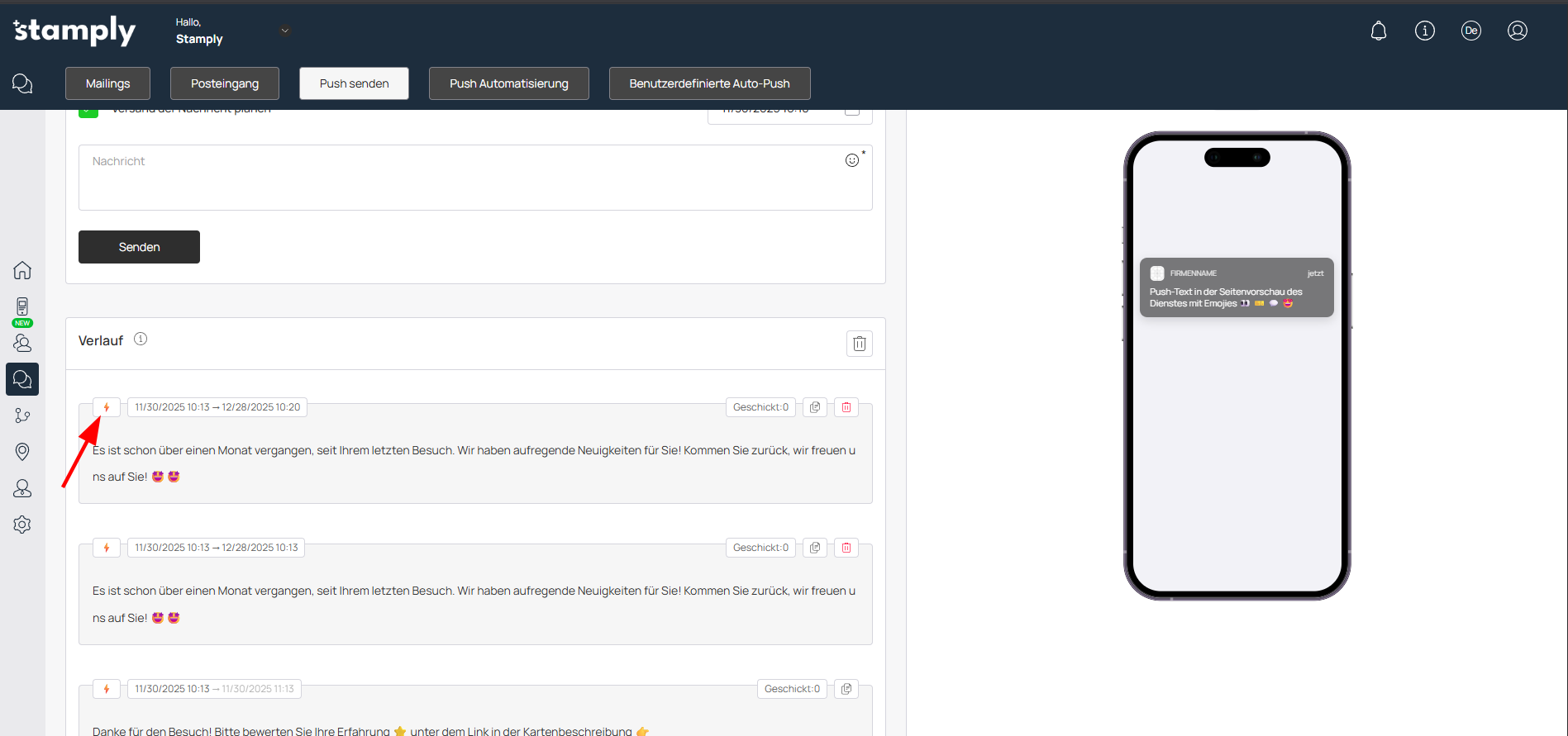Expand the Stamply account dropdown
1568x736 pixels.
(x=285, y=31)
